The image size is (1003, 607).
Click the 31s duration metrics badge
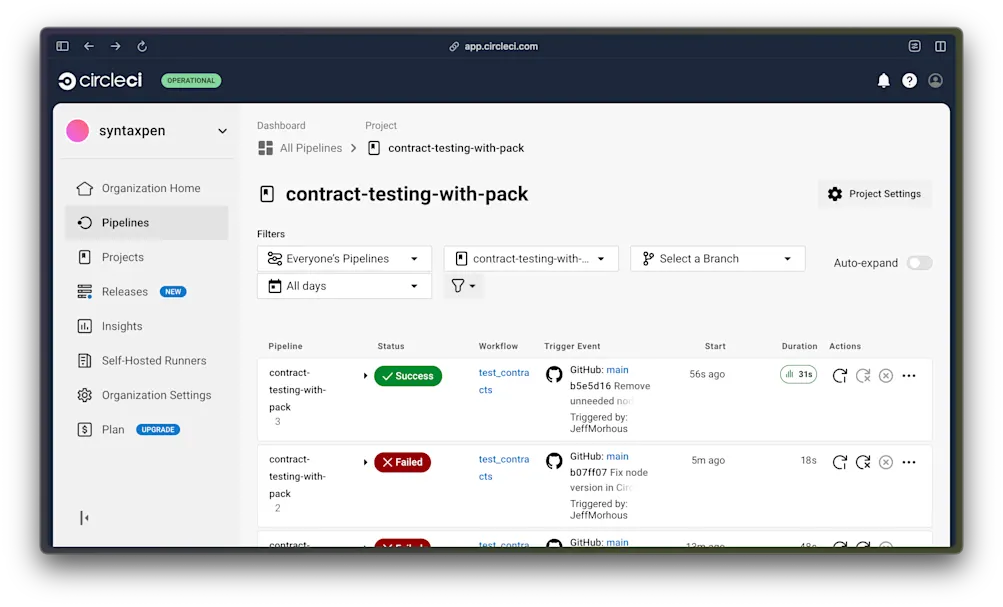(x=798, y=374)
